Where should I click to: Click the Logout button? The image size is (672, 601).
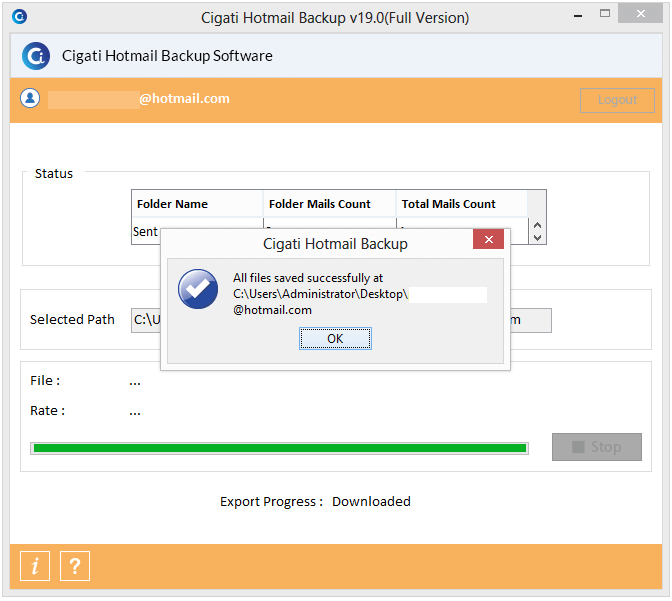pyautogui.click(x=617, y=100)
